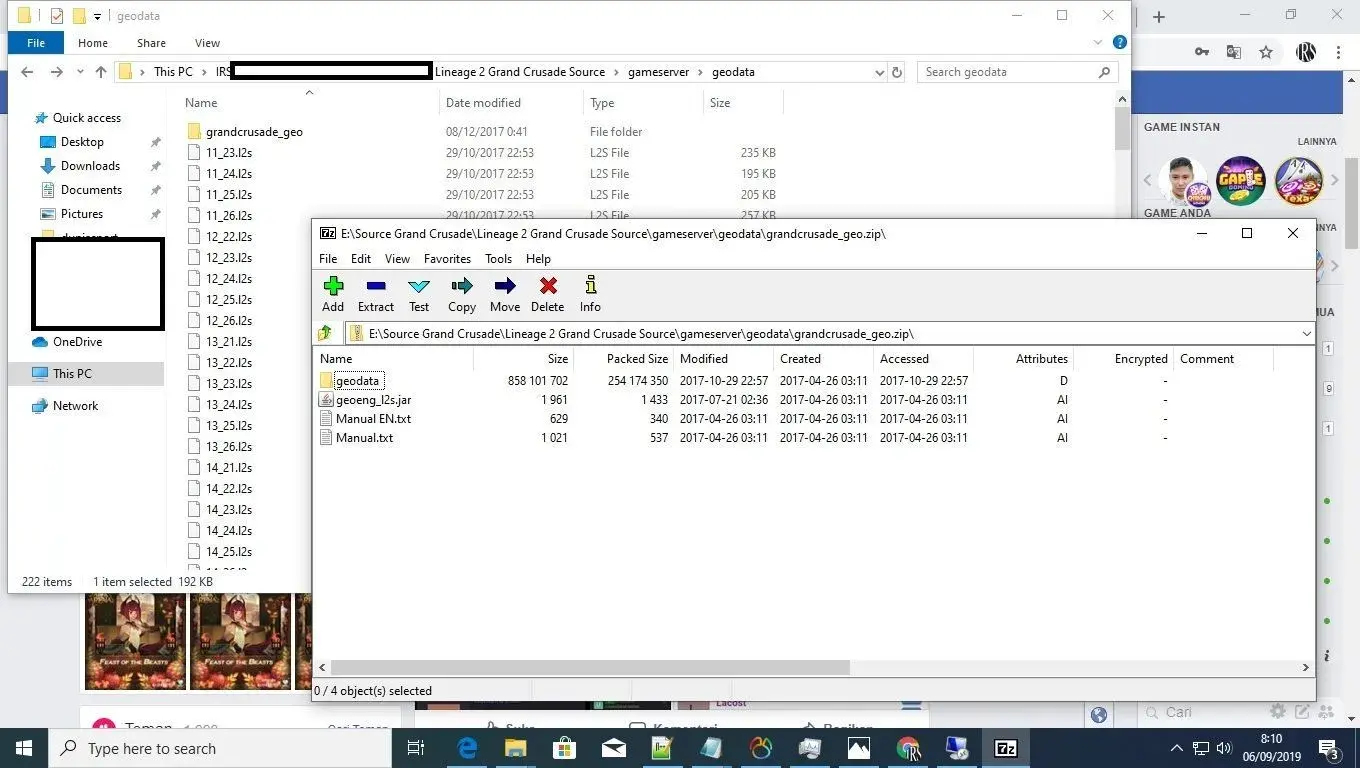Click the horizontal scrollbar in 7-Zip
The image size is (1360, 768).
click(x=589, y=667)
